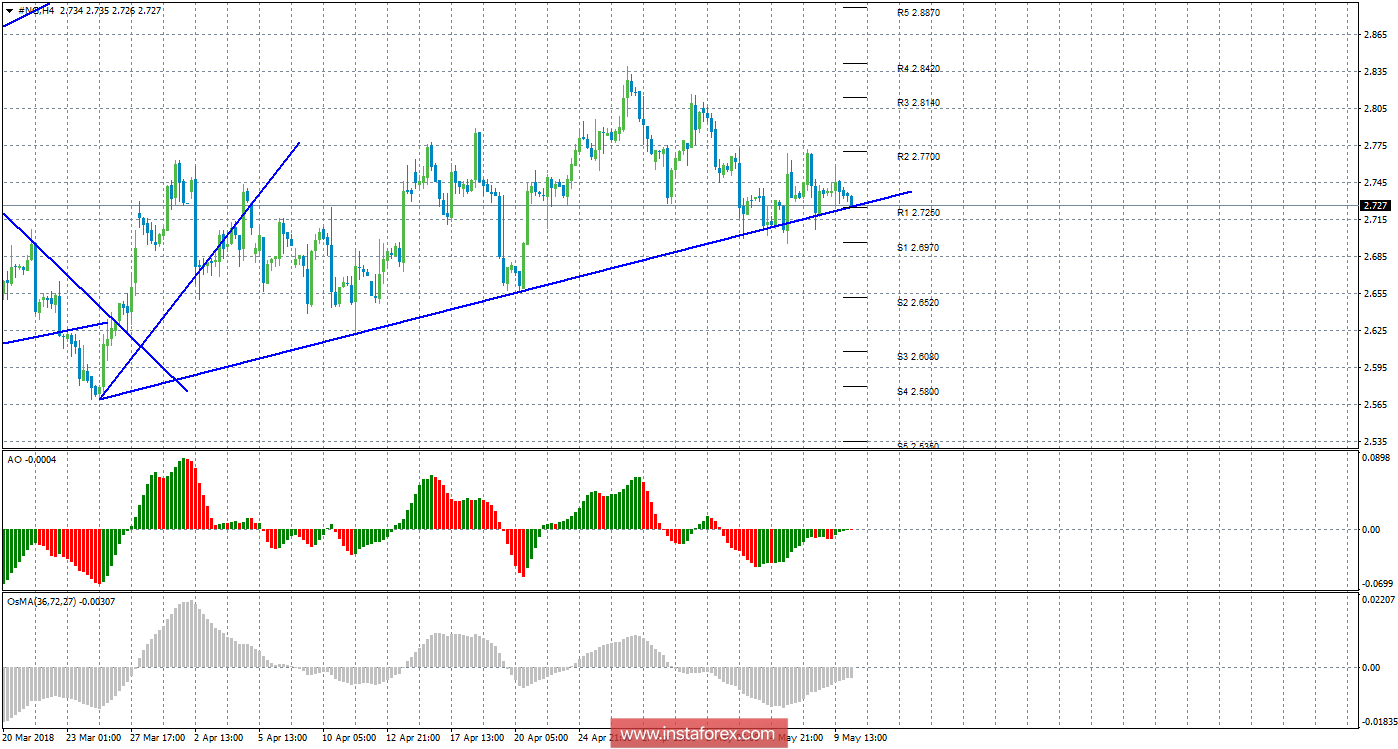Click the S3 2.6080 pivot label
This screenshot has width=1398, height=749.
click(x=918, y=356)
